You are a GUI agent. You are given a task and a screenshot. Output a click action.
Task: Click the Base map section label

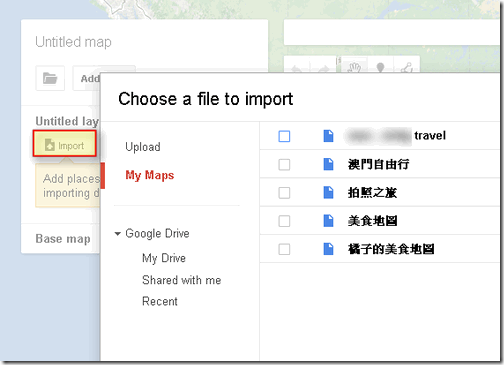pos(63,239)
